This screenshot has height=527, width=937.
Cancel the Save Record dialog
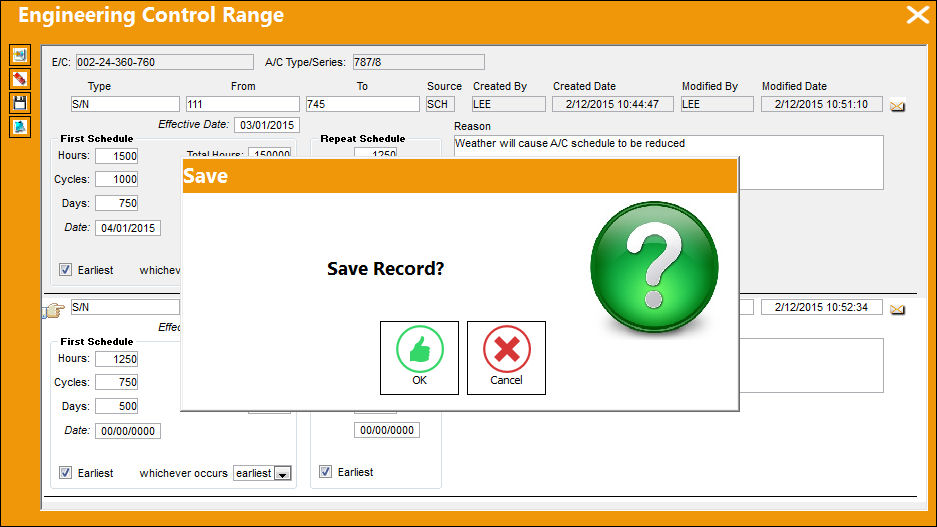click(506, 358)
